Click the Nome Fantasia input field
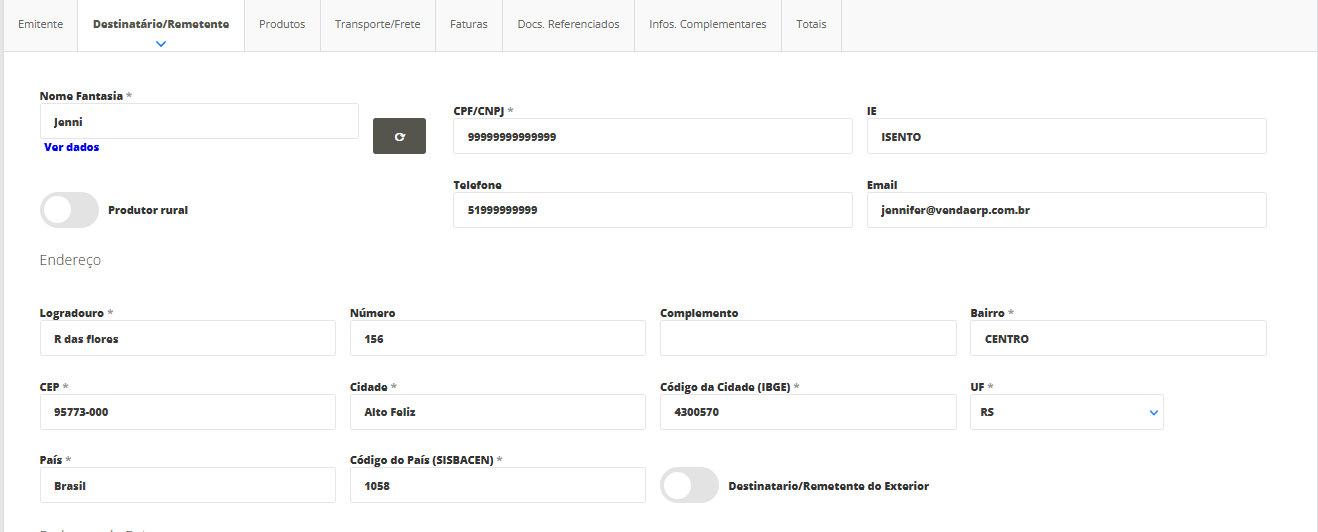The width and height of the screenshot is (1318, 532). (x=199, y=121)
